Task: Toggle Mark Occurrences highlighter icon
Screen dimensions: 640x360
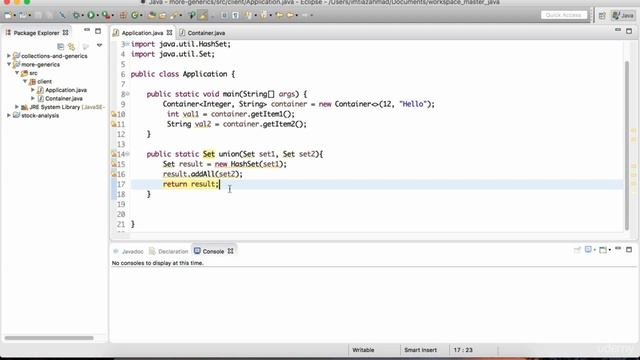Action: (x=203, y=16)
